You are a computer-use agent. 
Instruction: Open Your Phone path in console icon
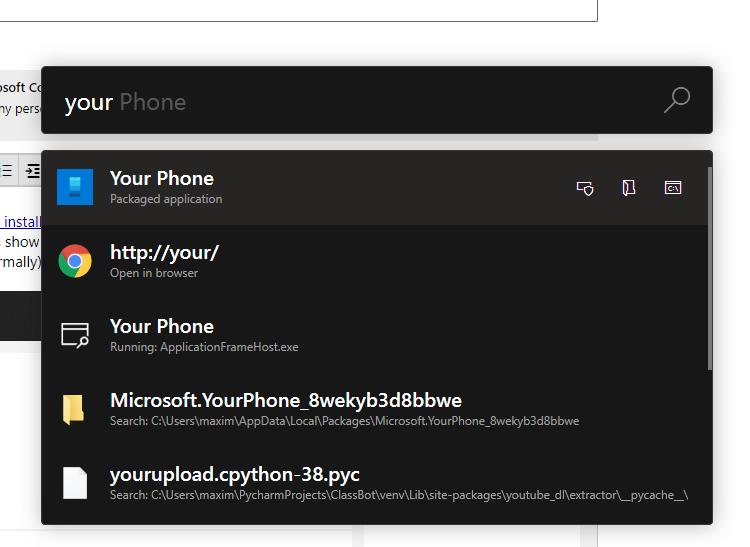click(x=673, y=187)
